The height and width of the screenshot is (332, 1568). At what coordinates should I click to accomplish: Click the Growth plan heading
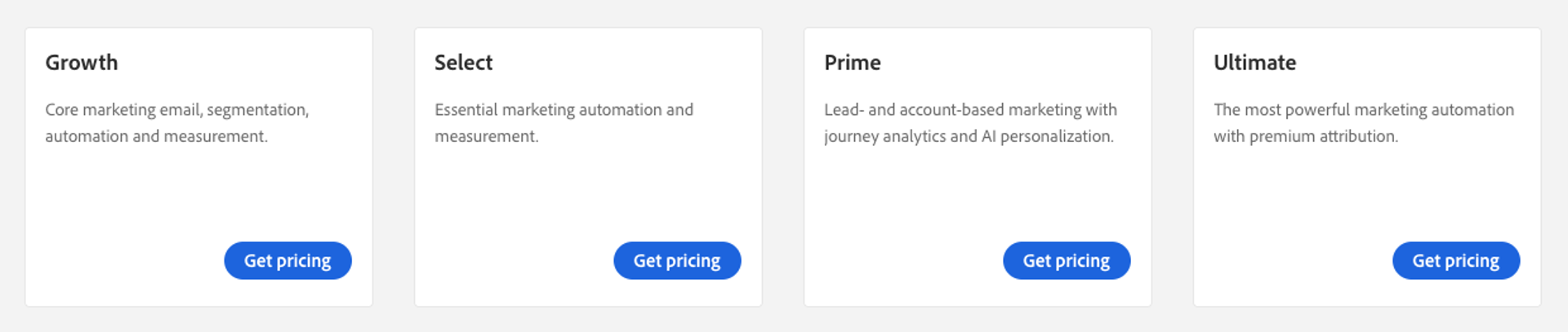pyautogui.click(x=82, y=63)
